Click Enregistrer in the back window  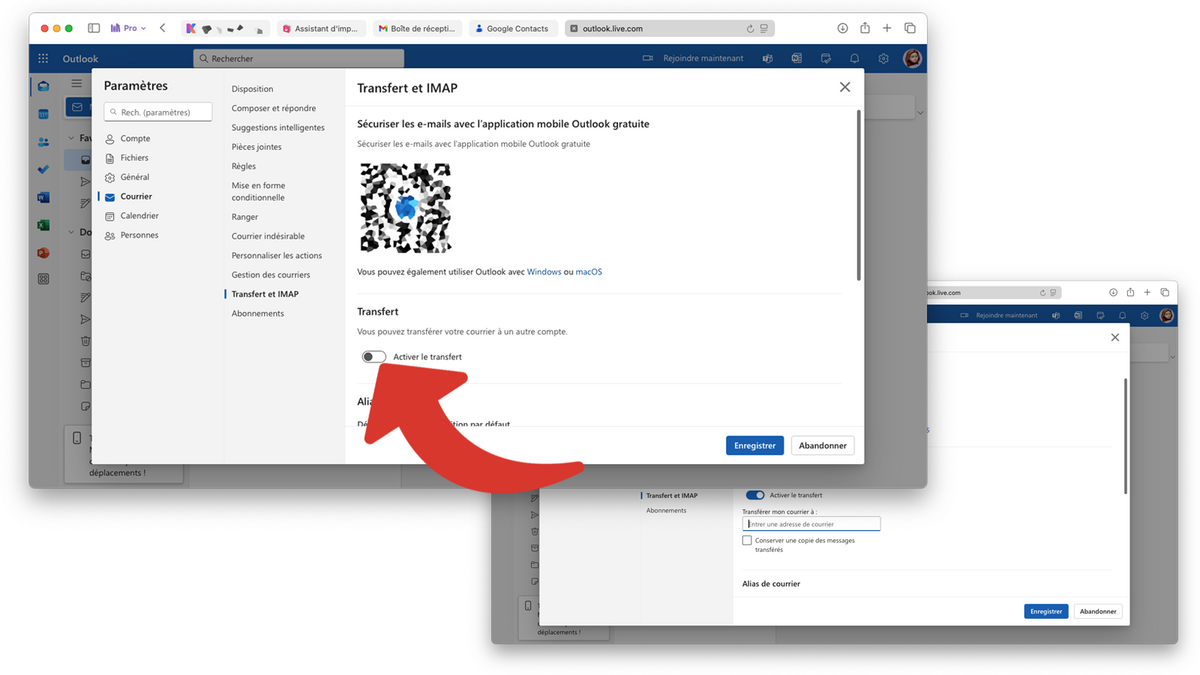coord(1046,611)
